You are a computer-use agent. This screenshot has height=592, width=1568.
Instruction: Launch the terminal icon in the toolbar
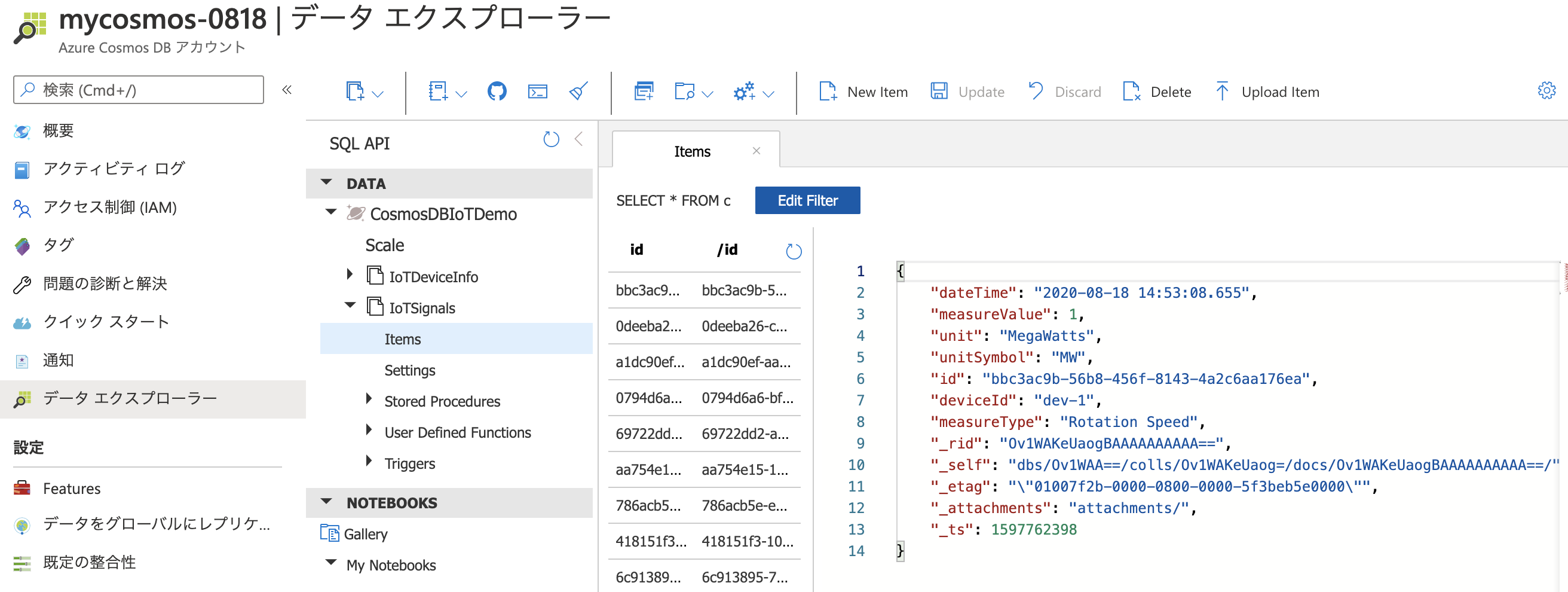(x=537, y=91)
